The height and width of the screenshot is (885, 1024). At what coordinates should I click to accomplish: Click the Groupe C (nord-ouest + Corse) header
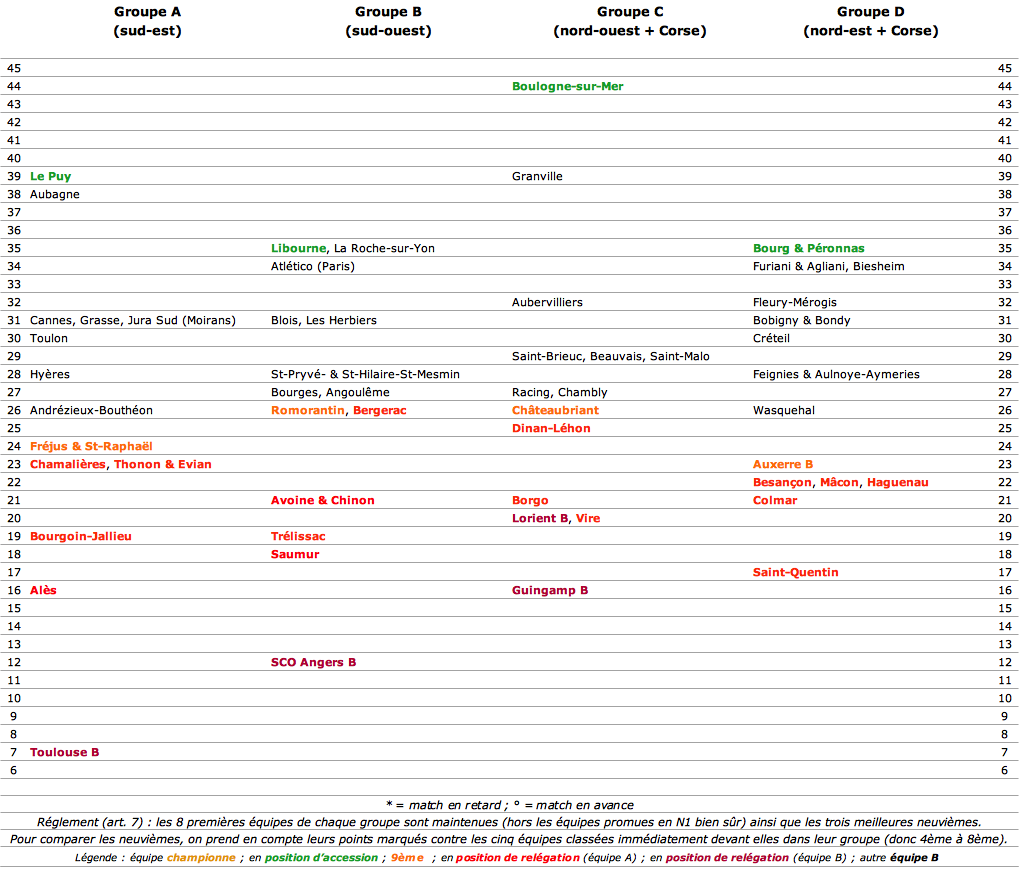point(630,21)
